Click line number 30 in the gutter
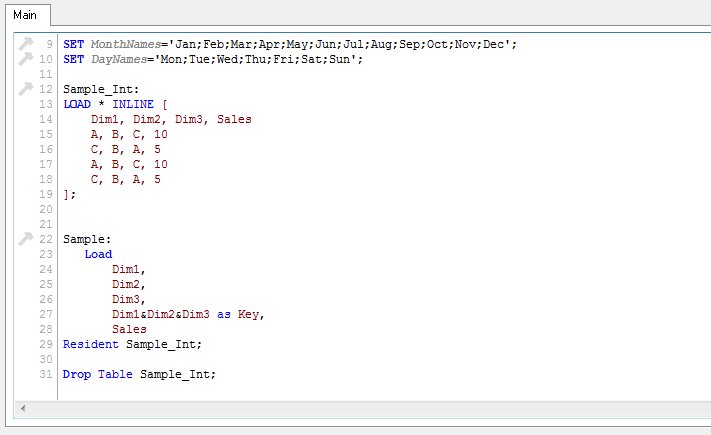Image resolution: width=711 pixels, height=435 pixels. point(46,359)
